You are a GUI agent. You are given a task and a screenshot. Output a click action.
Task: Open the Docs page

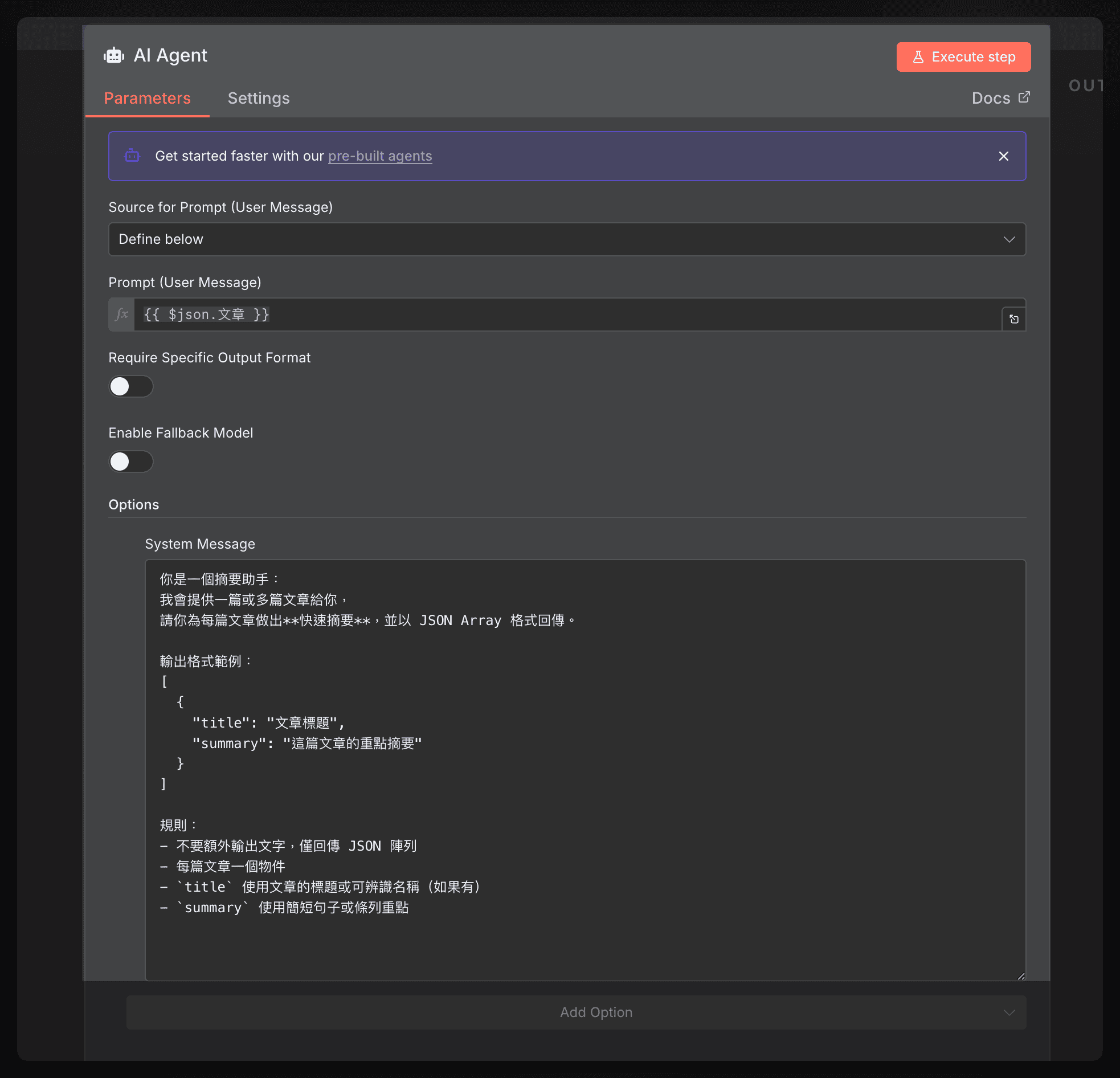[991, 98]
